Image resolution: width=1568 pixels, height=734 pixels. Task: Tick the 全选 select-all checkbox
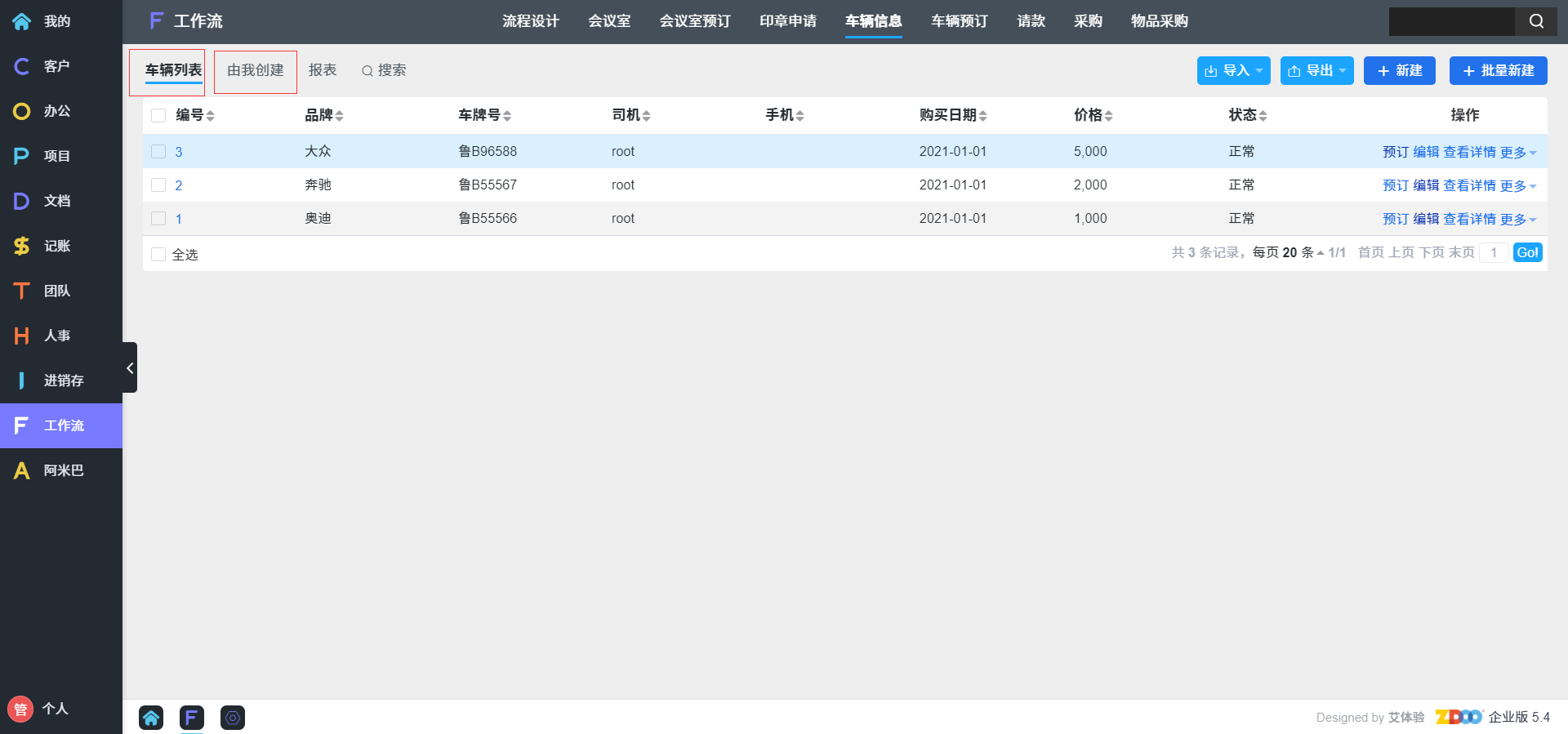(158, 255)
